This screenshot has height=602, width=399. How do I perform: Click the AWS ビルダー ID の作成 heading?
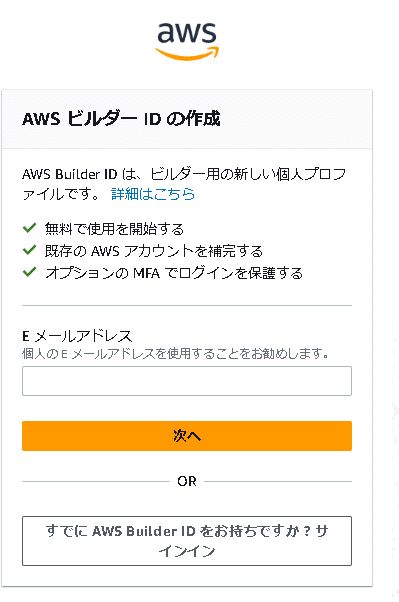(x=121, y=119)
